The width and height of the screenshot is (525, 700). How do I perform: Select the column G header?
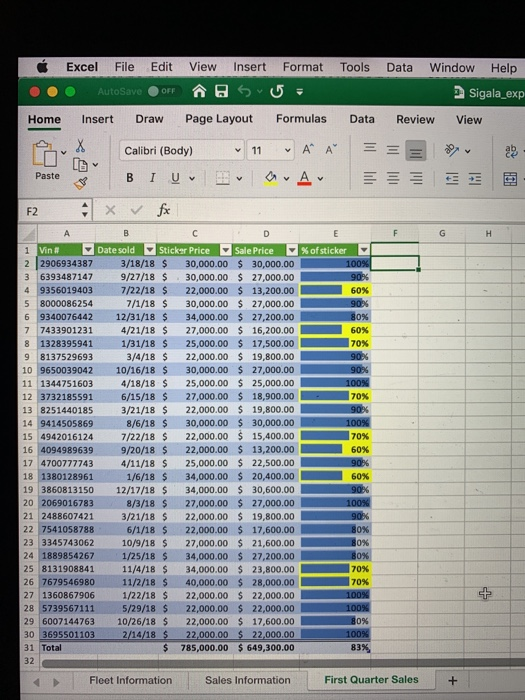click(x=442, y=233)
